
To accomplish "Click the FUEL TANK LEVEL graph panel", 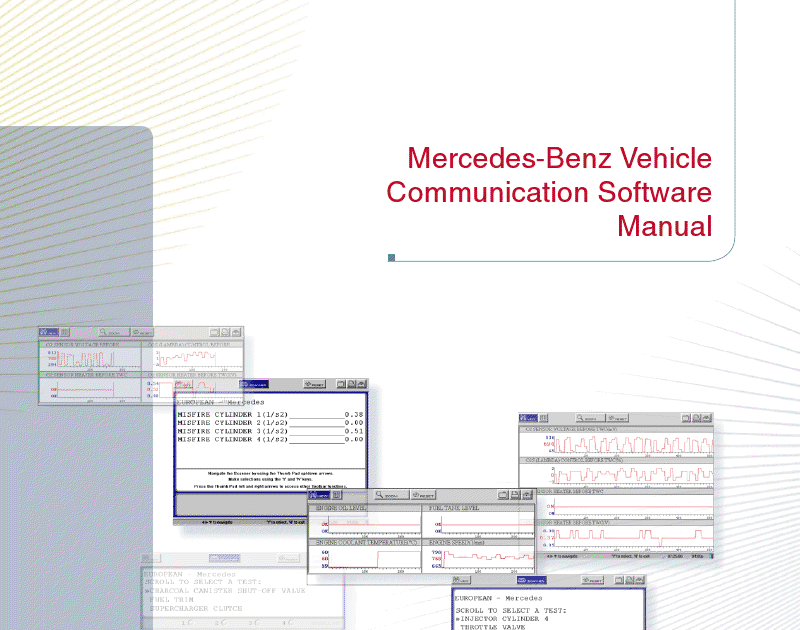I will pyautogui.click(x=479, y=521).
